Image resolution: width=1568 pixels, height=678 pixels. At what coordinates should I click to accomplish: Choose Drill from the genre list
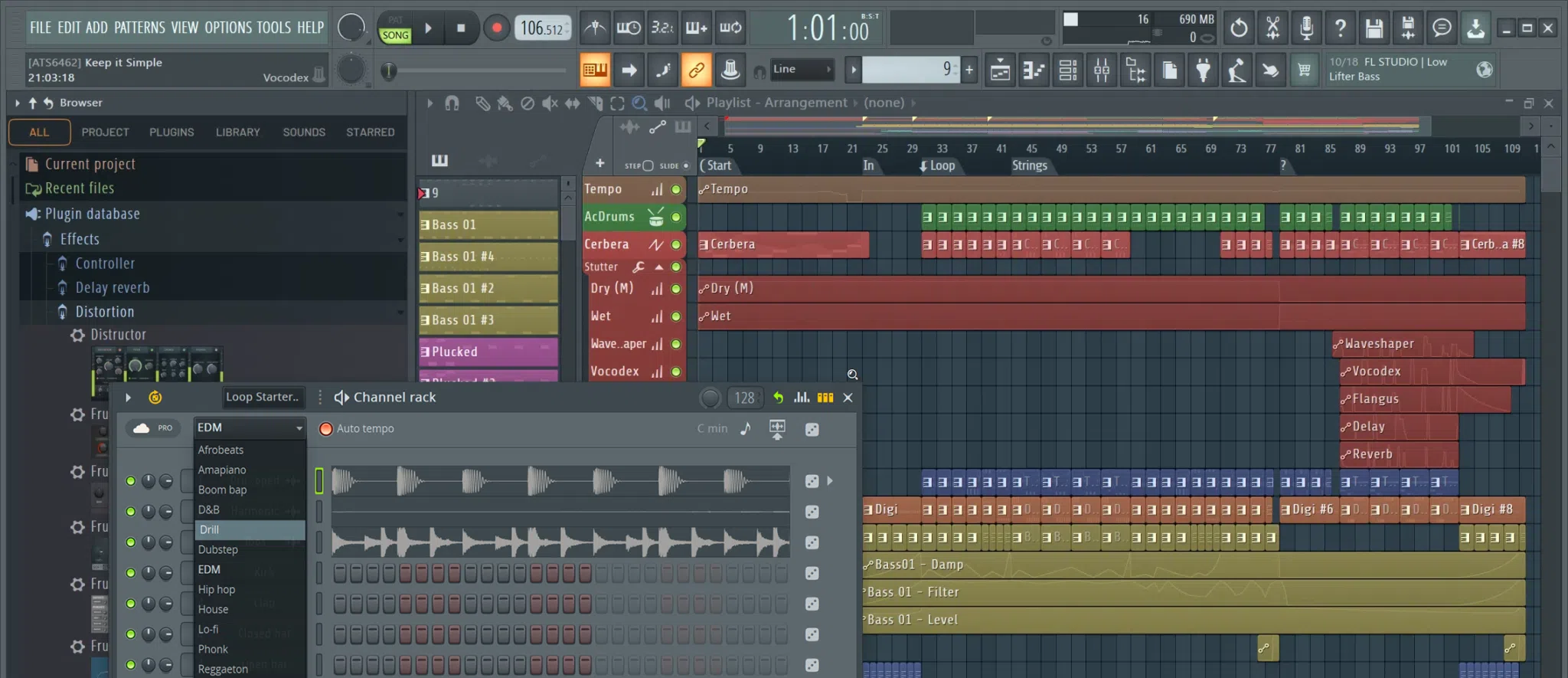coord(250,529)
